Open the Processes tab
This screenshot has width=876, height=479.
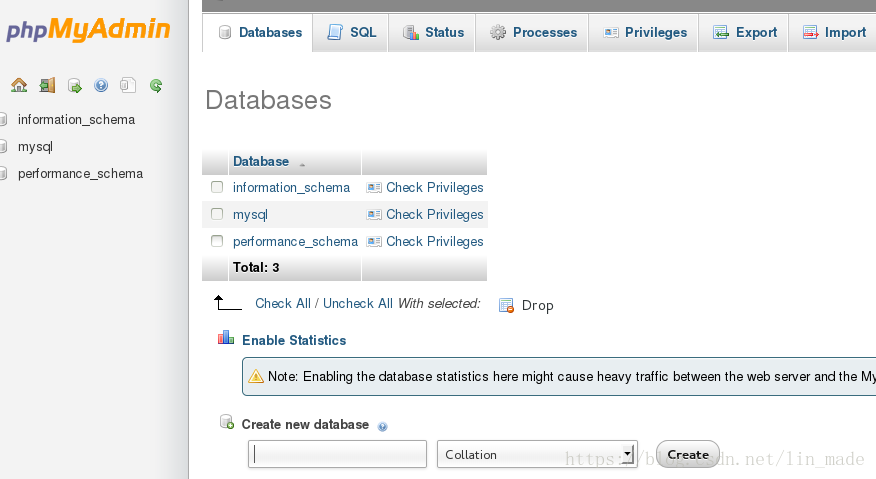pyautogui.click(x=533, y=32)
